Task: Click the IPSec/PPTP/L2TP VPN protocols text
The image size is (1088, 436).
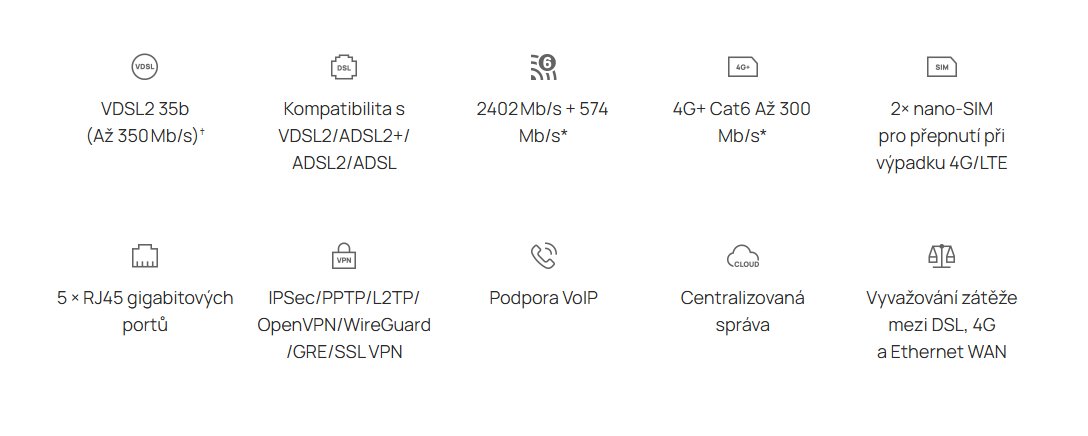Action: click(x=343, y=325)
